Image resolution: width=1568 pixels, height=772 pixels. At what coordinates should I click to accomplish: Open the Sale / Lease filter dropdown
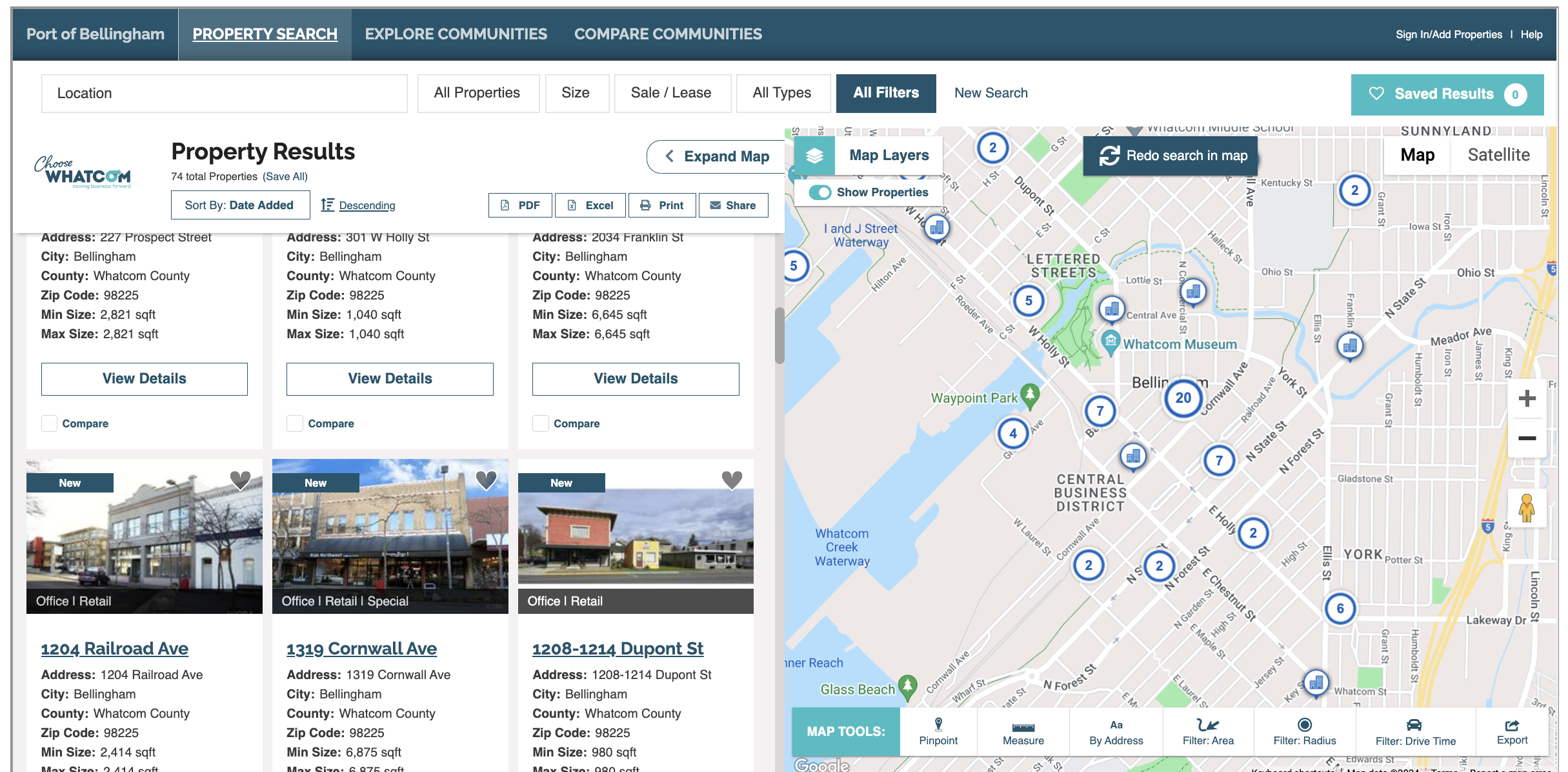671,93
